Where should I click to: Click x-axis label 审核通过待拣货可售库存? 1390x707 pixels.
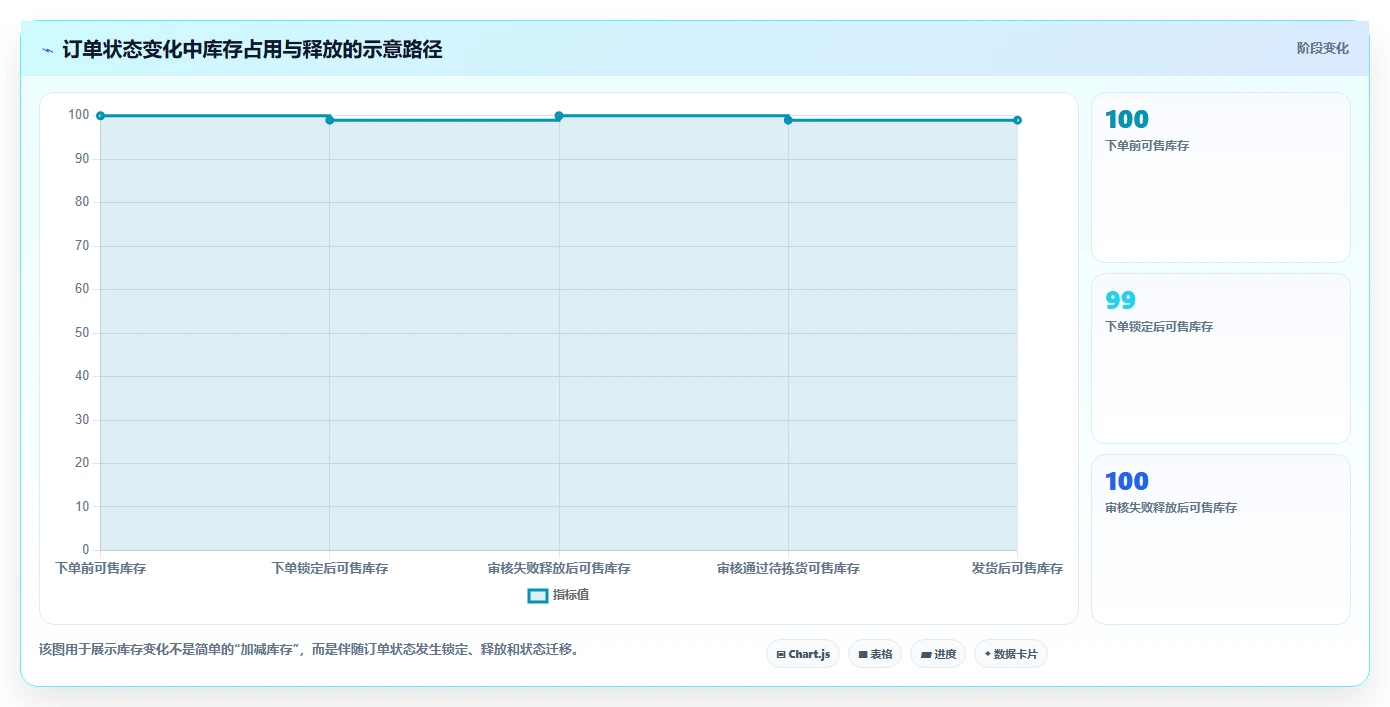(x=788, y=568)
